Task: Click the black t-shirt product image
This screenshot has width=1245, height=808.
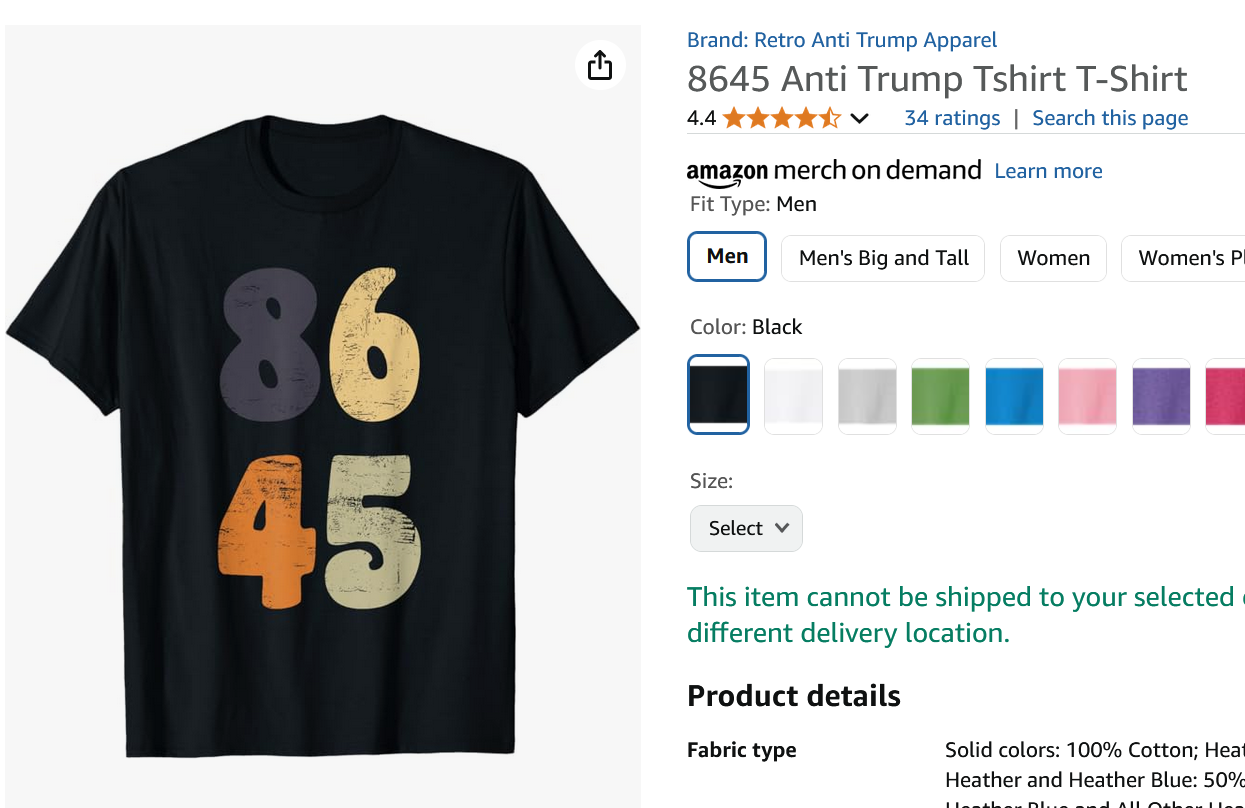Action: click(x=322, y=430)
